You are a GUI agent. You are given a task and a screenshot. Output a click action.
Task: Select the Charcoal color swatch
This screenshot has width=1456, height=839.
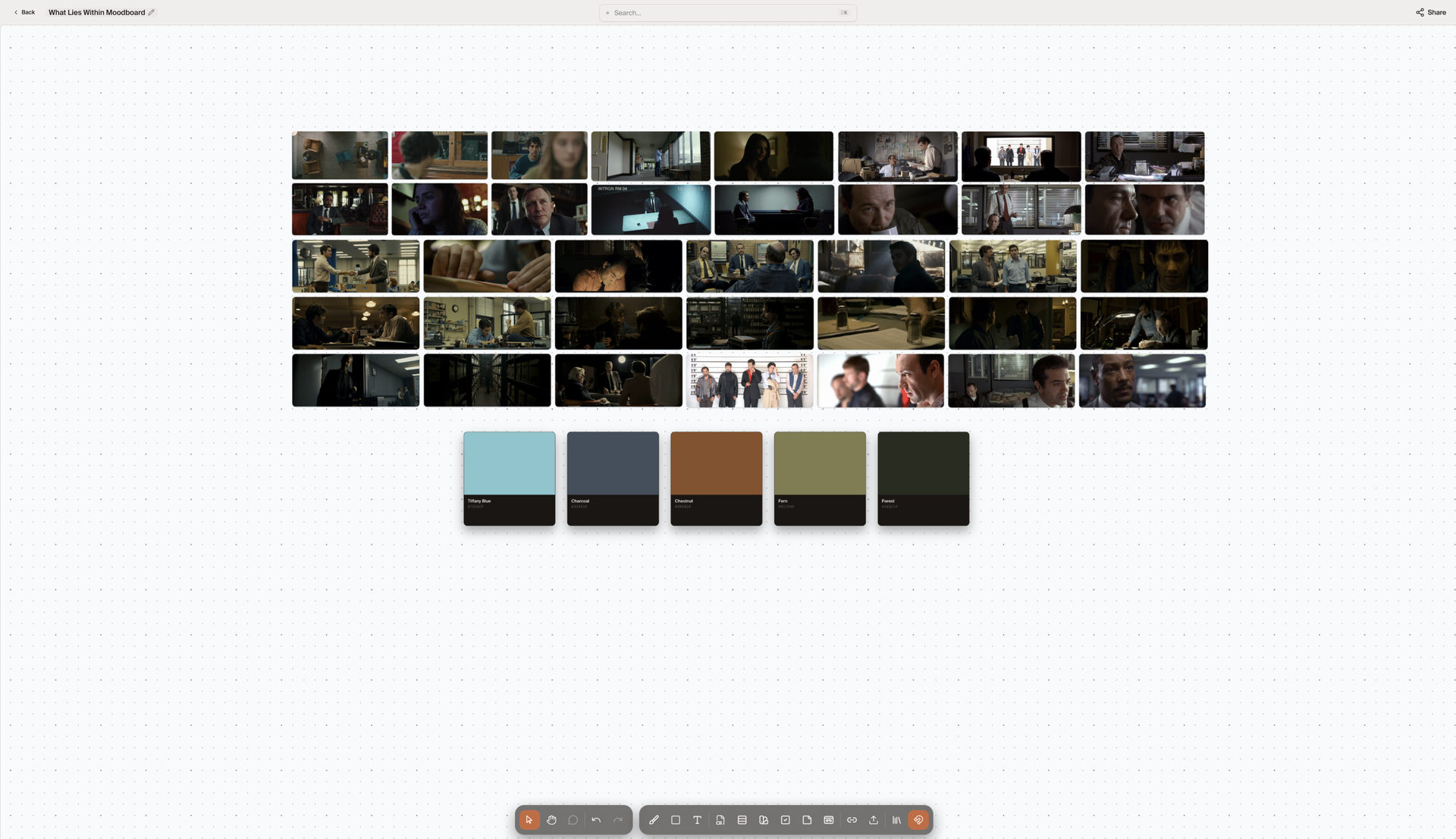[x=613, y=479]
